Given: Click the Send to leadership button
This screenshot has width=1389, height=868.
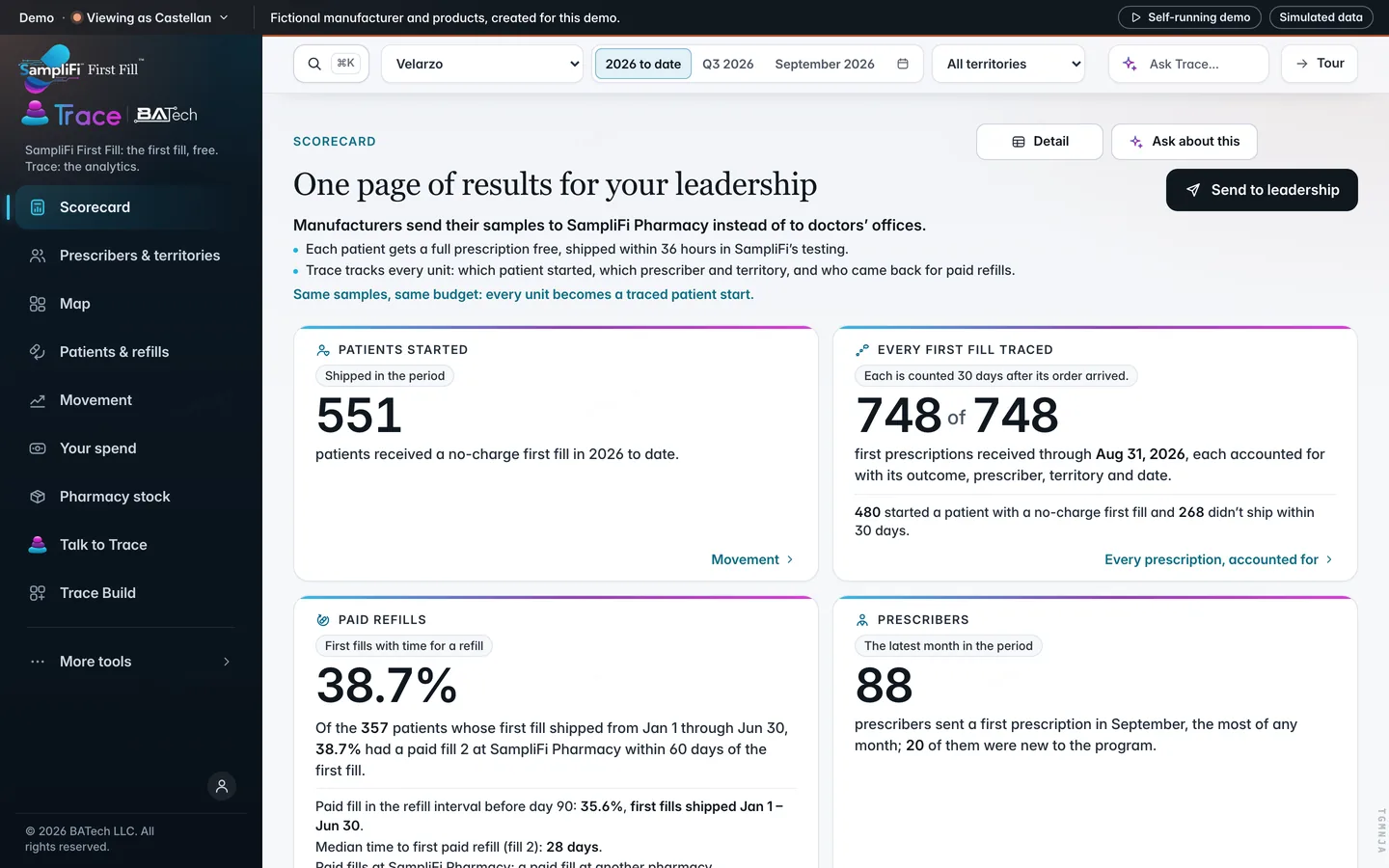Looking at the screenshot, I should pyautogui.click(x=1262, y=190).
